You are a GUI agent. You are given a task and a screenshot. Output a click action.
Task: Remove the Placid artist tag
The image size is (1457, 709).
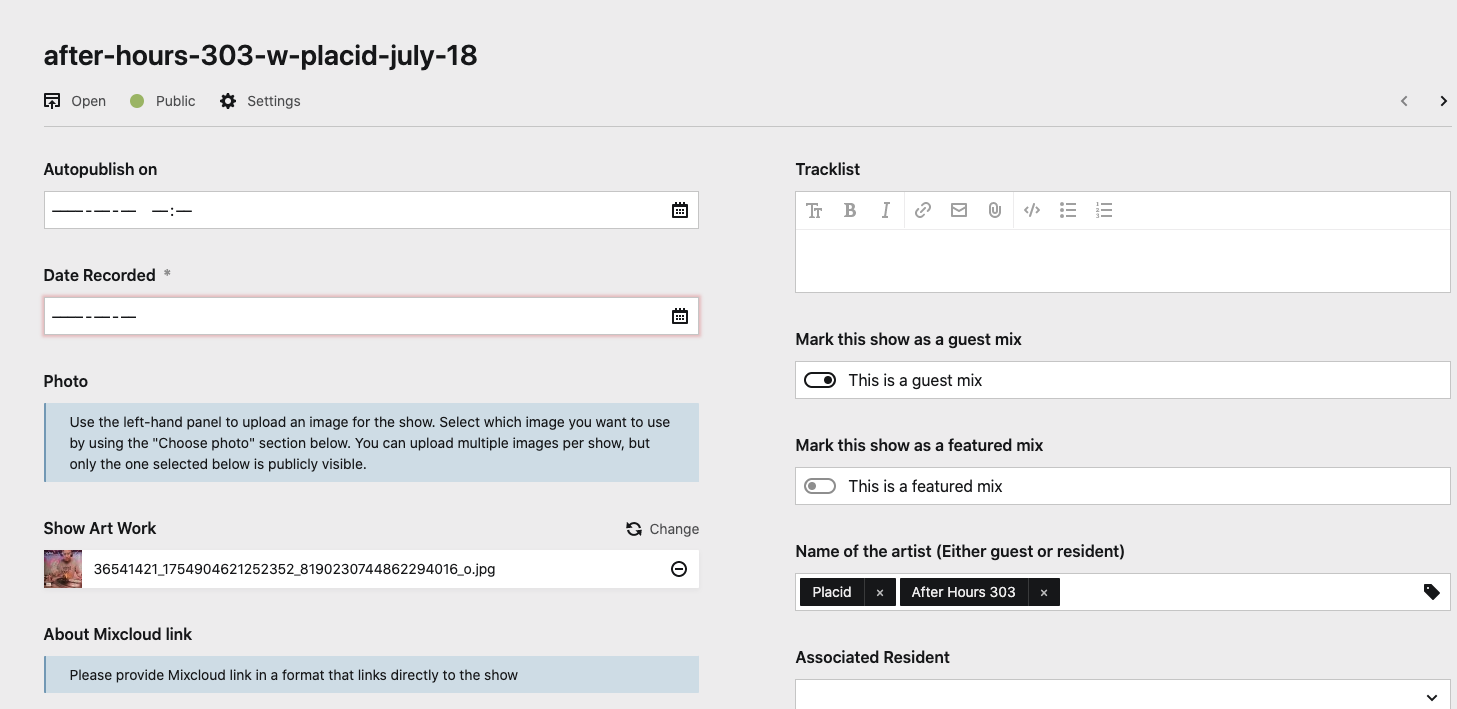[880, 592]
